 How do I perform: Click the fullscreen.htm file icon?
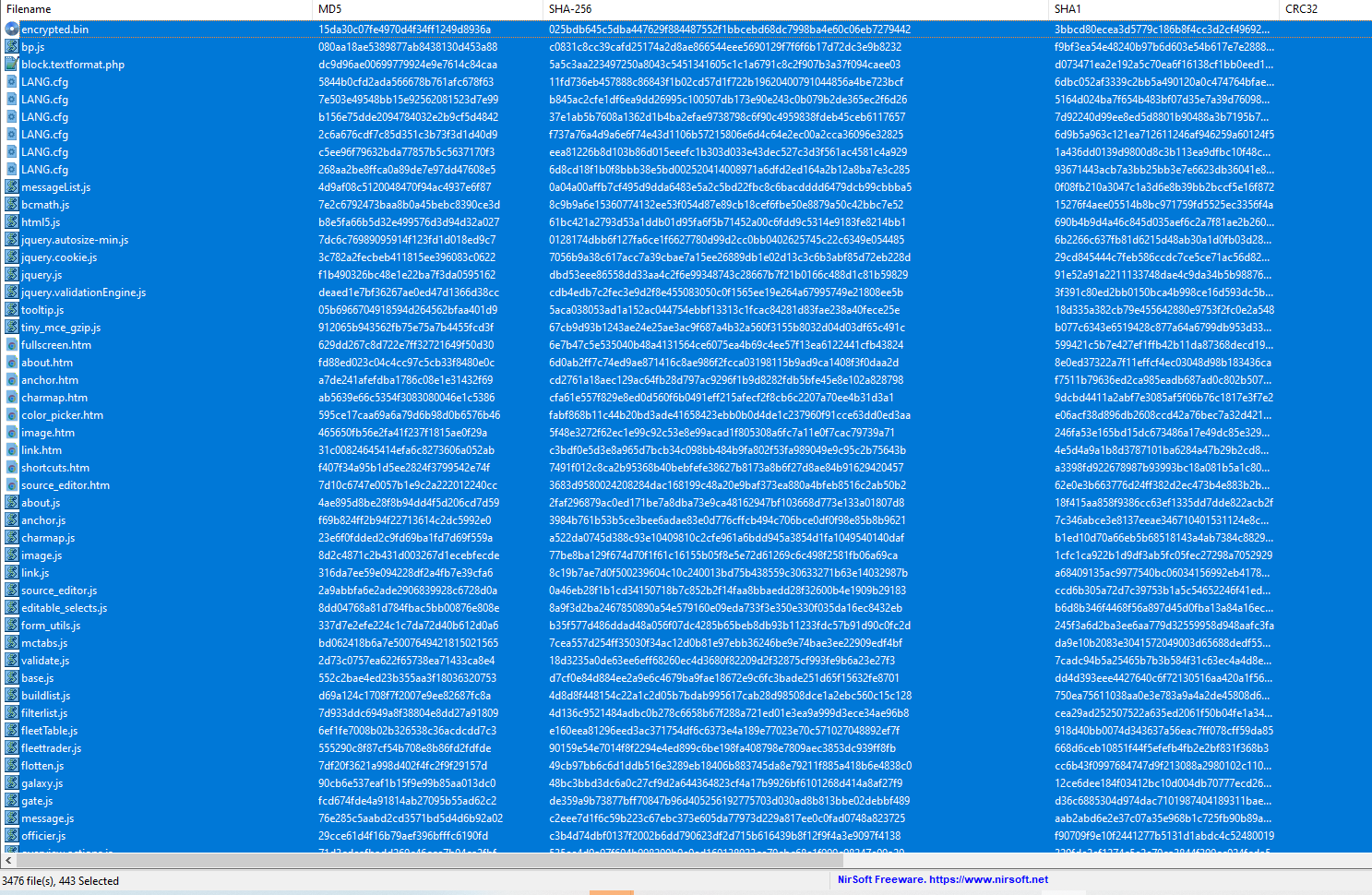(x=11, y=345)
